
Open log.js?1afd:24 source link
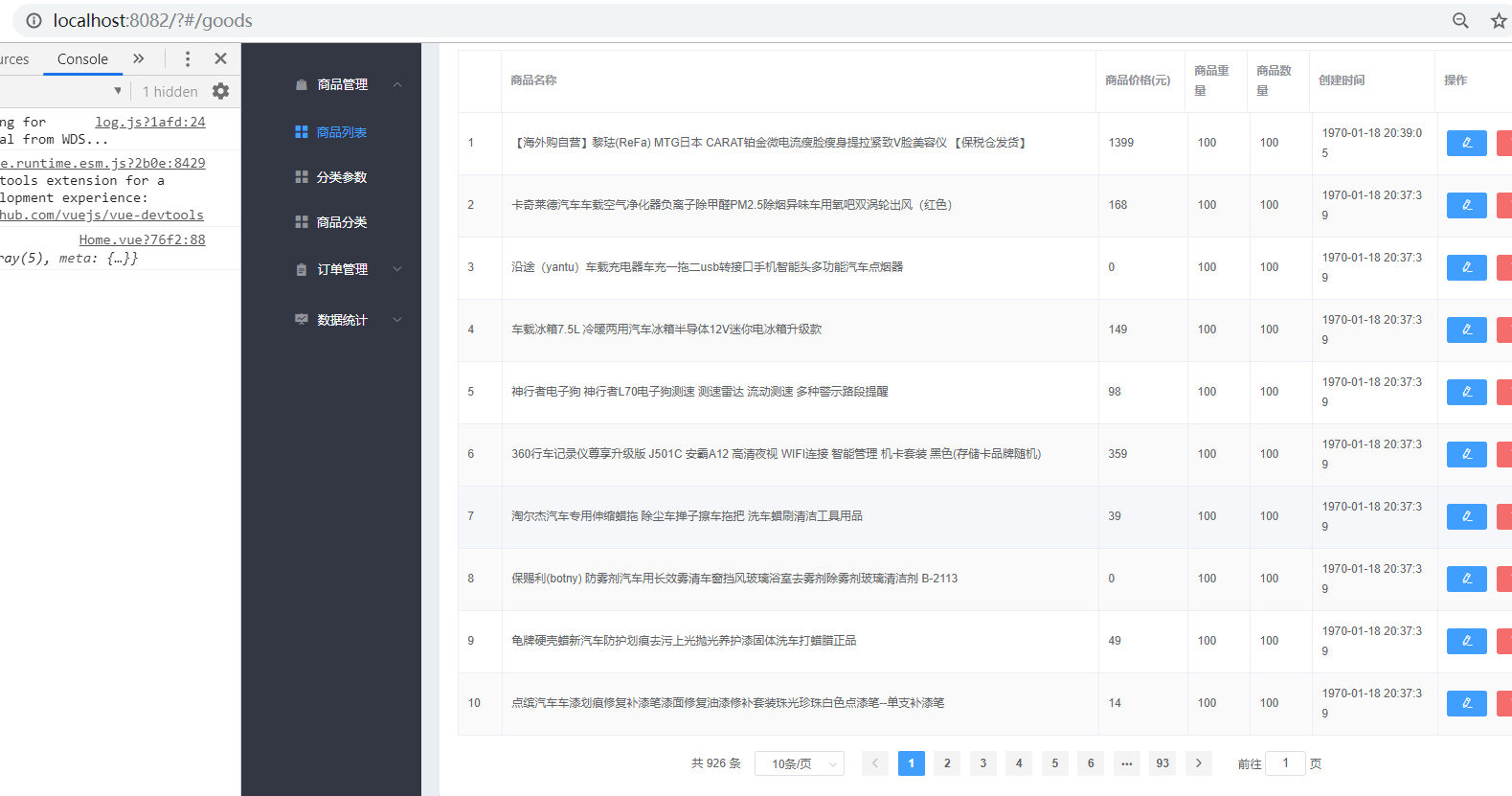[x=150, y=123]
